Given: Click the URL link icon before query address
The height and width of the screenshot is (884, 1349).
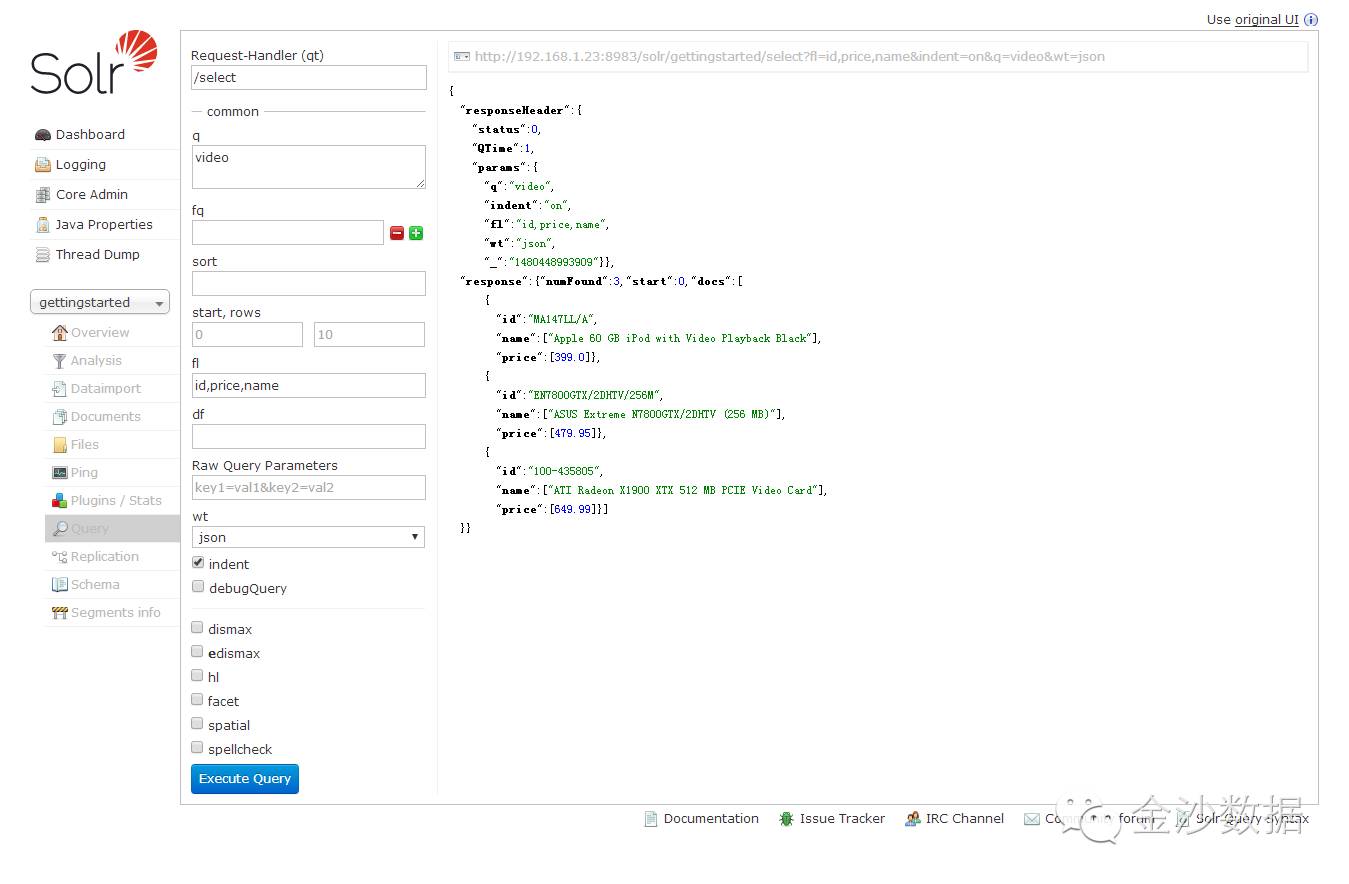Looking at the screenshot, I should tap(461, 57).
